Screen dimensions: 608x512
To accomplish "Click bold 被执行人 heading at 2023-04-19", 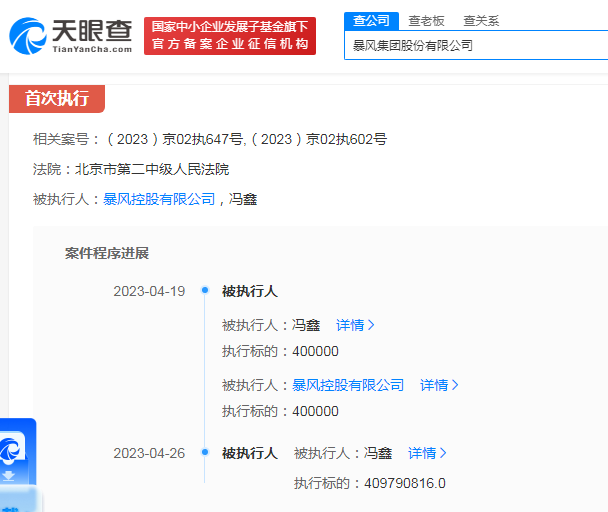I will point(250,291).
